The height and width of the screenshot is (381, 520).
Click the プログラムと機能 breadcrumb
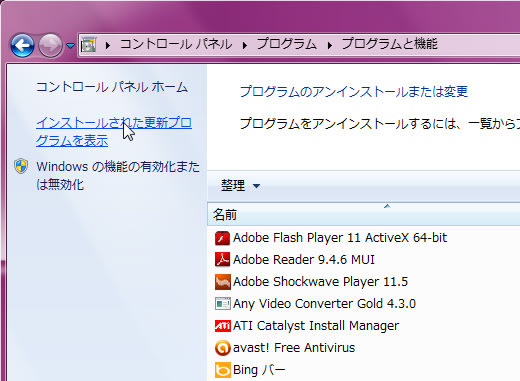[389, 44]
